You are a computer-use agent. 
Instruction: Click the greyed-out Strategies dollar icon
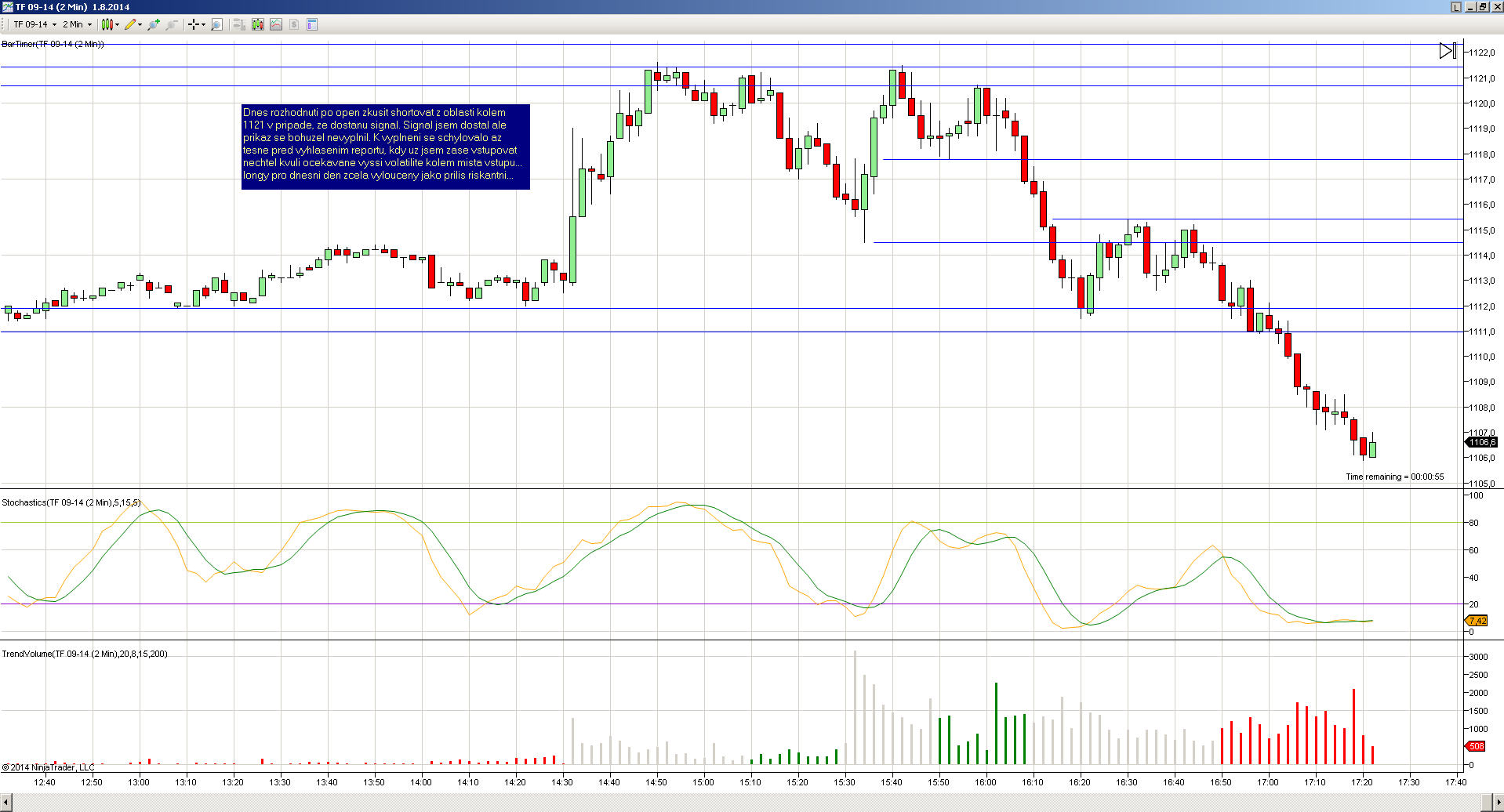294,24
